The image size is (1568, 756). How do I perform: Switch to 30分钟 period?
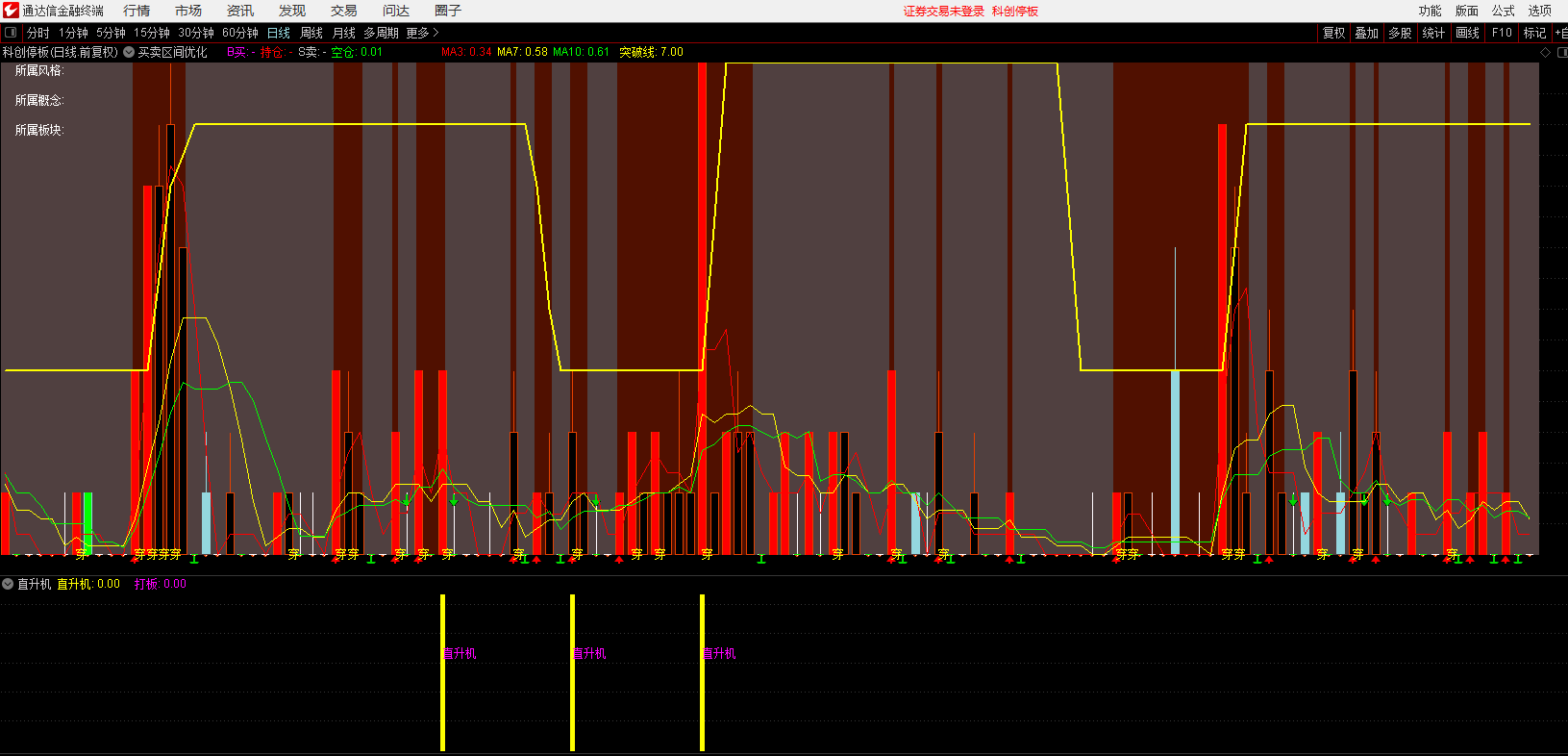[x=196, y=33]
